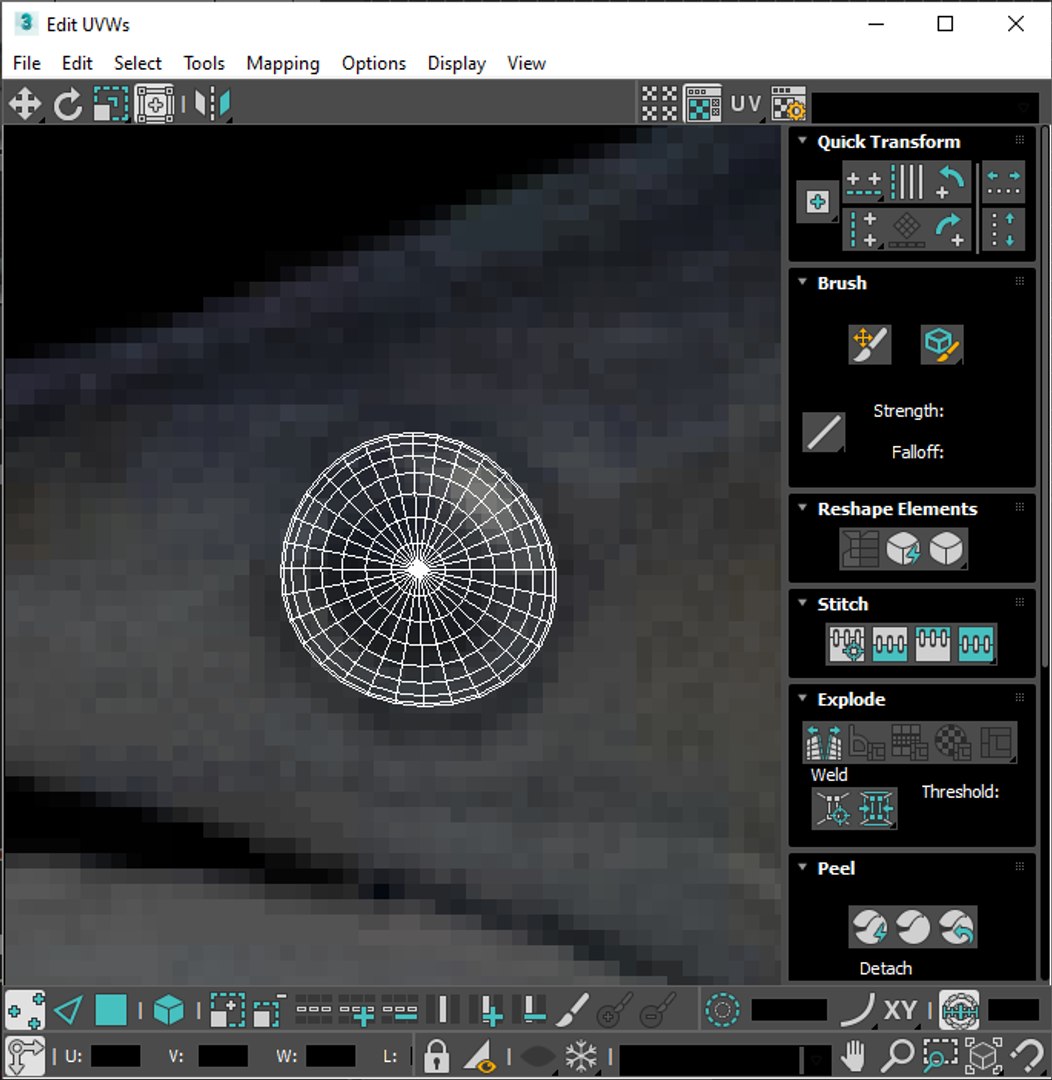Image resolution: width=1052 pixels, height=1080 pixels.
Task: Click Target Weld icon
Action: 833,808
